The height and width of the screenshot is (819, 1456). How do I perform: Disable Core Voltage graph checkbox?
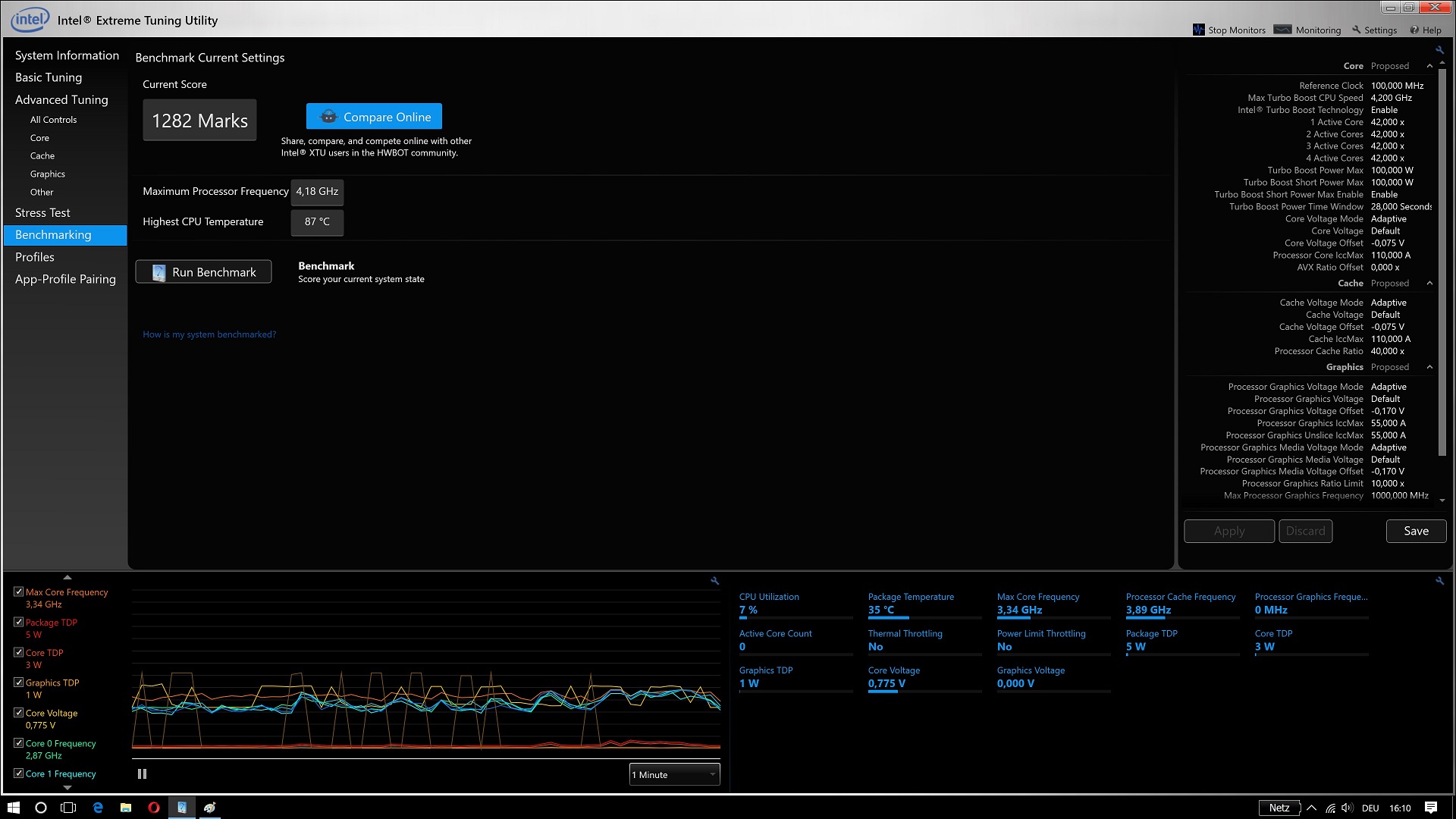19,713
